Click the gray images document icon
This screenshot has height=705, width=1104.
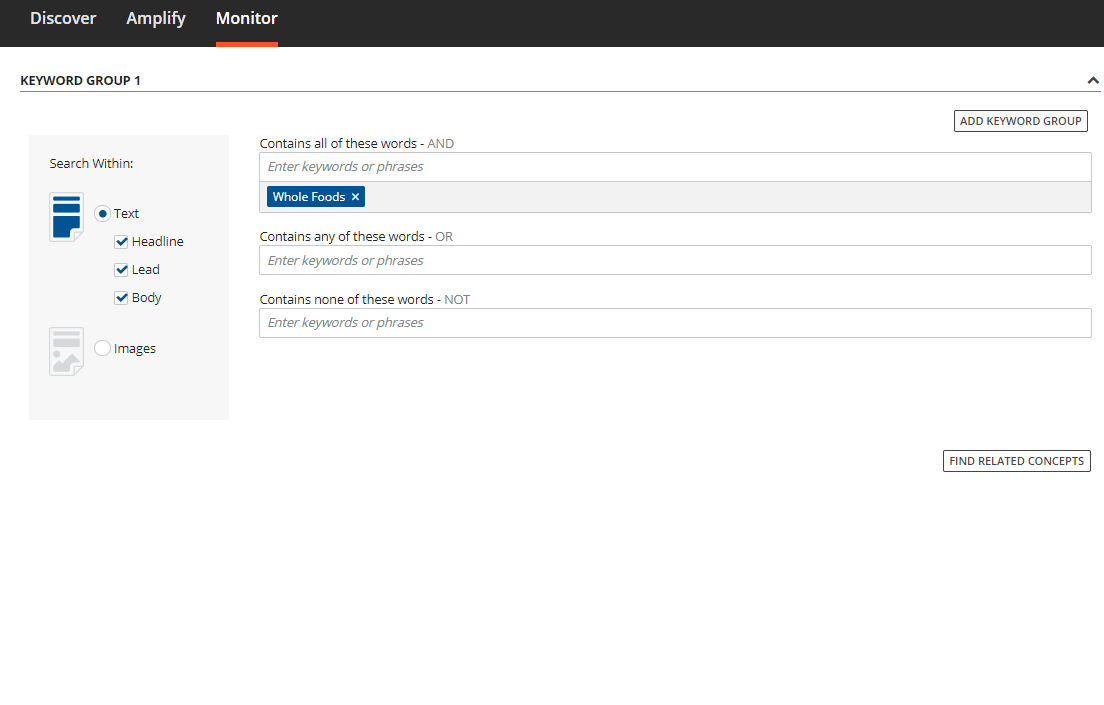pyautogui.click(x=67, y=351)
